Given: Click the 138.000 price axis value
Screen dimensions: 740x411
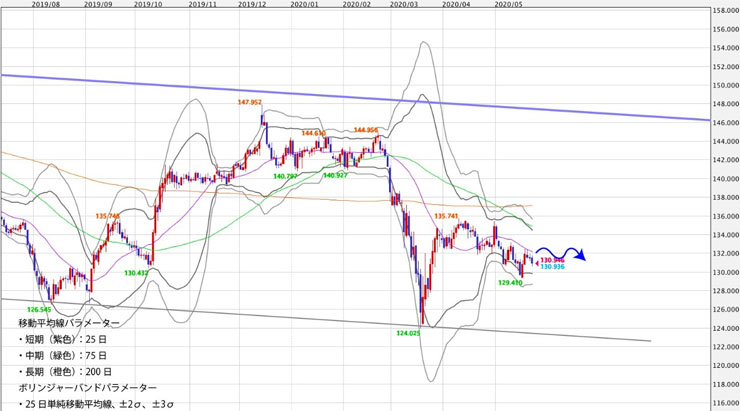Looking at the screenshot, I should click(726, 197).
